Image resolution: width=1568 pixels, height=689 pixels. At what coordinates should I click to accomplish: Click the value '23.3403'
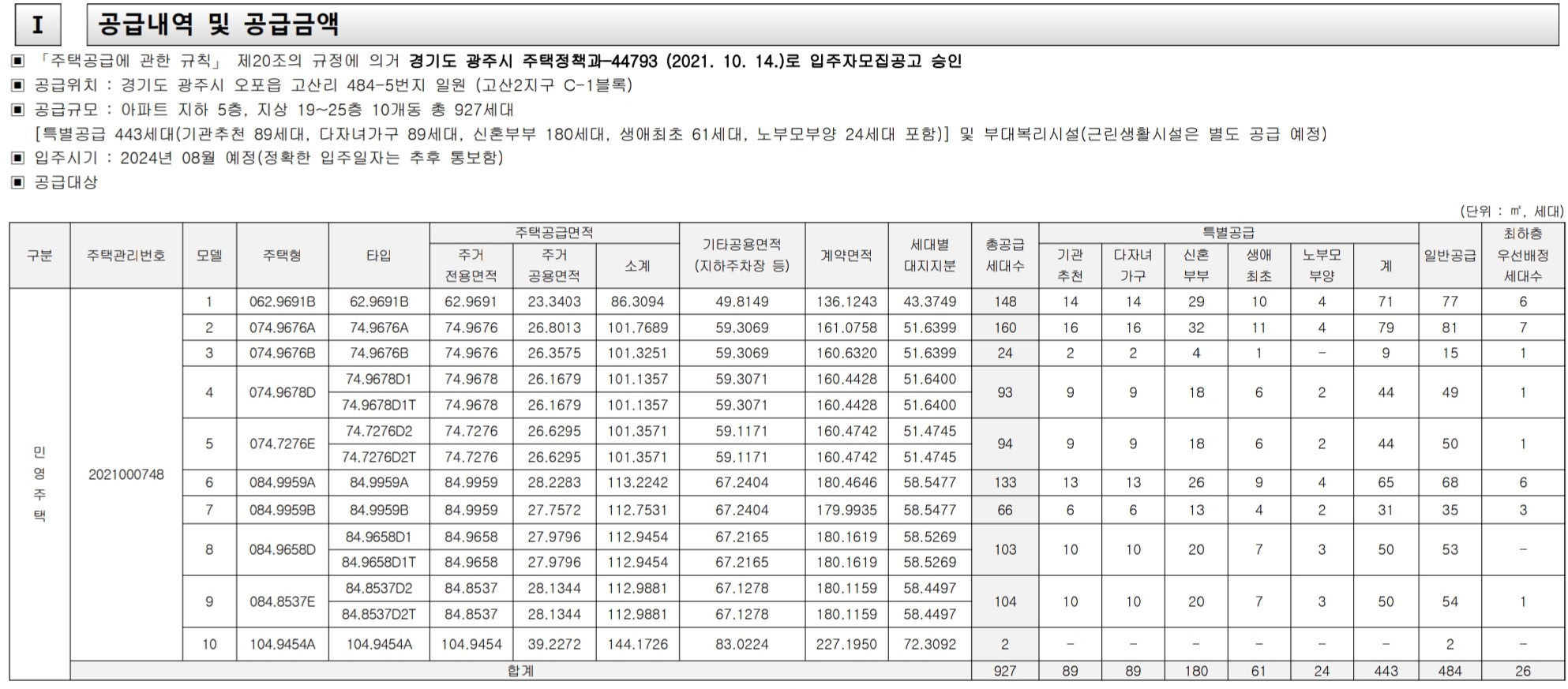click(554, 301)
